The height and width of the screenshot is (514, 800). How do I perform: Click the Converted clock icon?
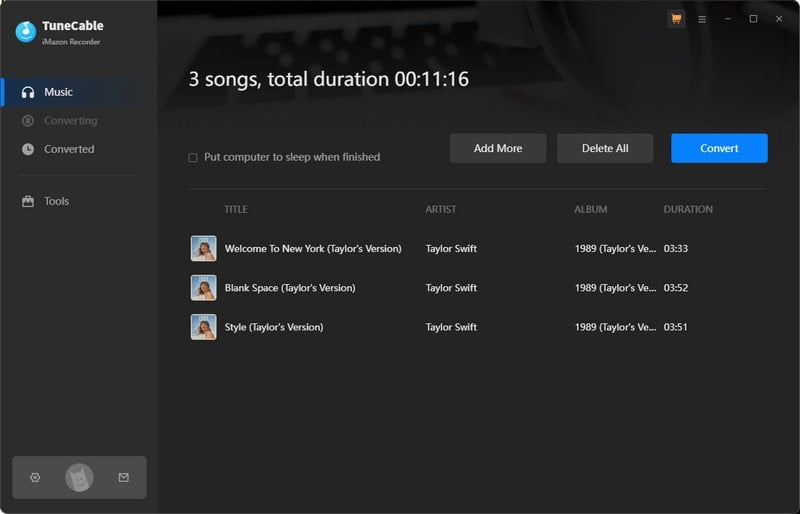(x=28, y=149)
